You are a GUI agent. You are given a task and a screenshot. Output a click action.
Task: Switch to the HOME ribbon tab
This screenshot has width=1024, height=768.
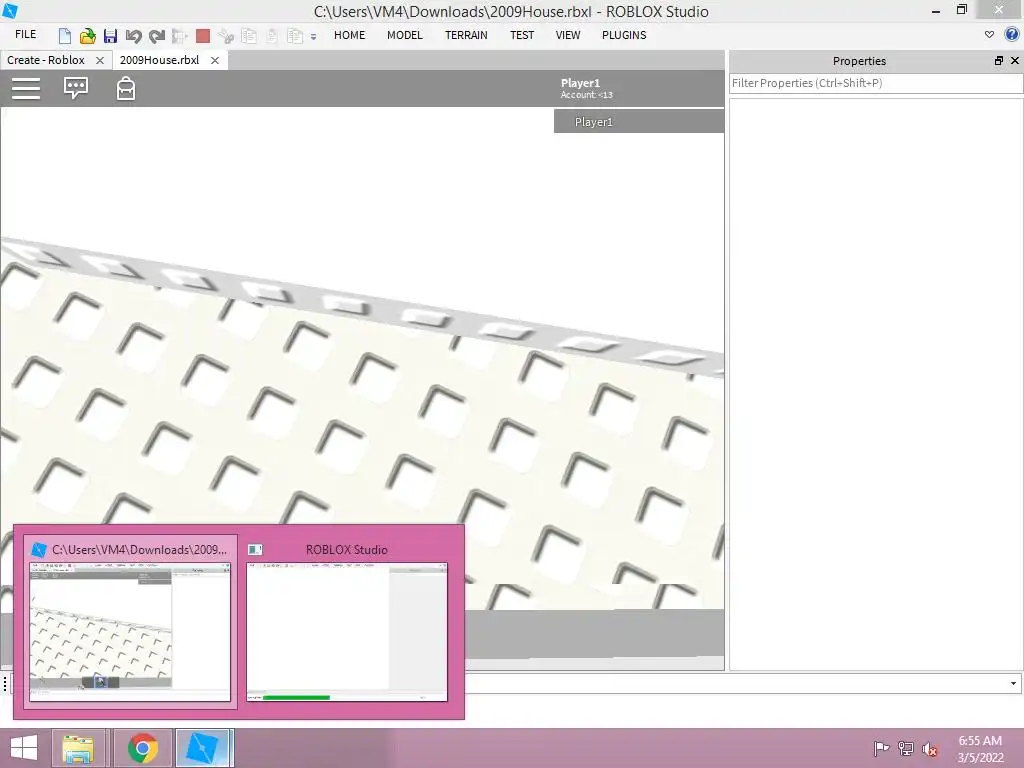pos(349,35)
